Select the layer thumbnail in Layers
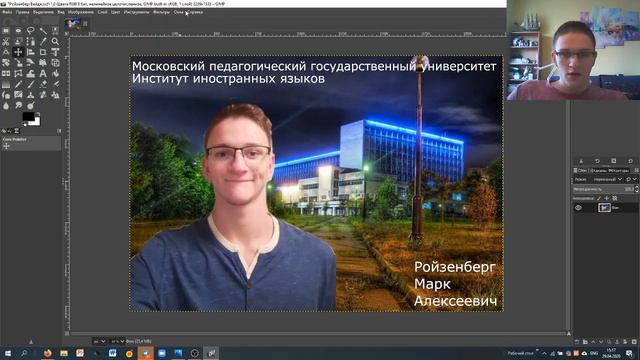640x360 pixels. coord(604,208)
